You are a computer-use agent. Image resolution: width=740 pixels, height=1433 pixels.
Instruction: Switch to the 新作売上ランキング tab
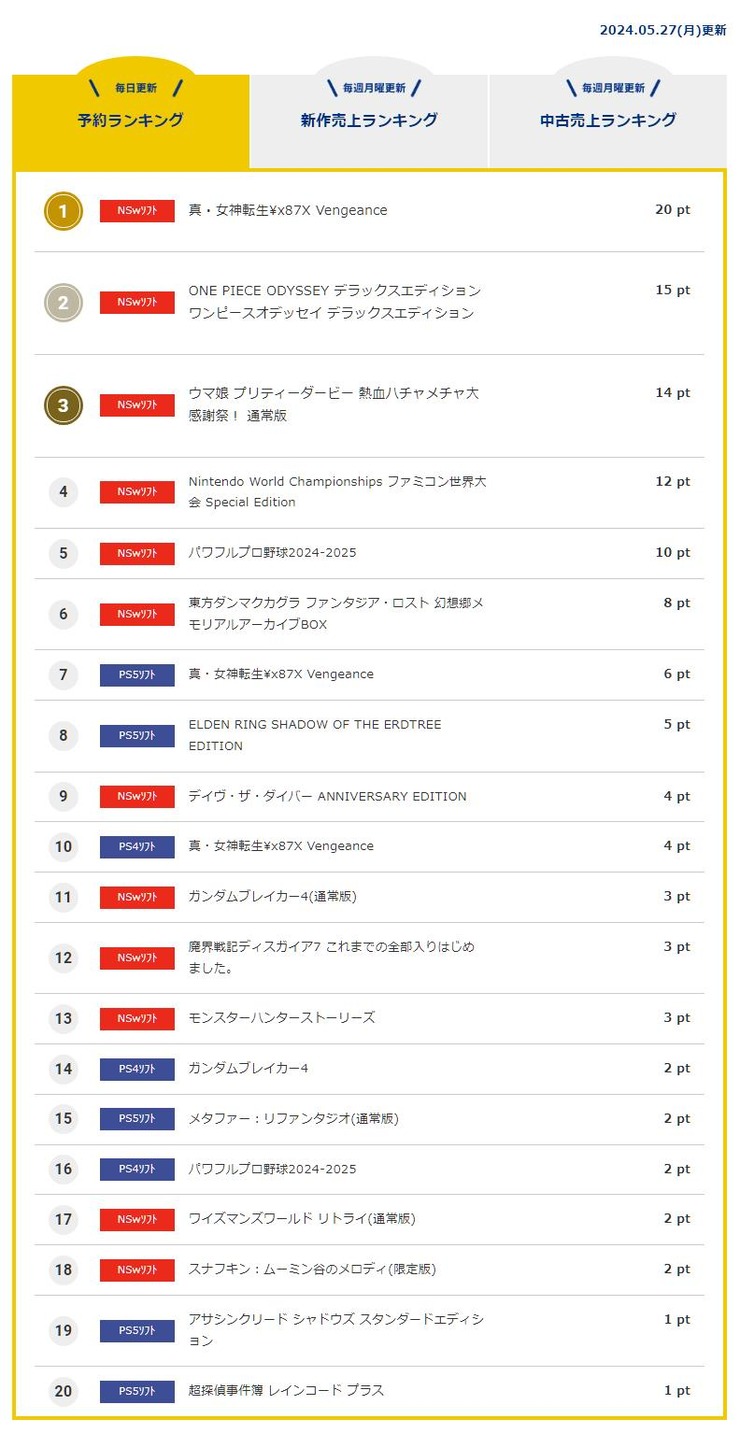[x=369, y=120]
